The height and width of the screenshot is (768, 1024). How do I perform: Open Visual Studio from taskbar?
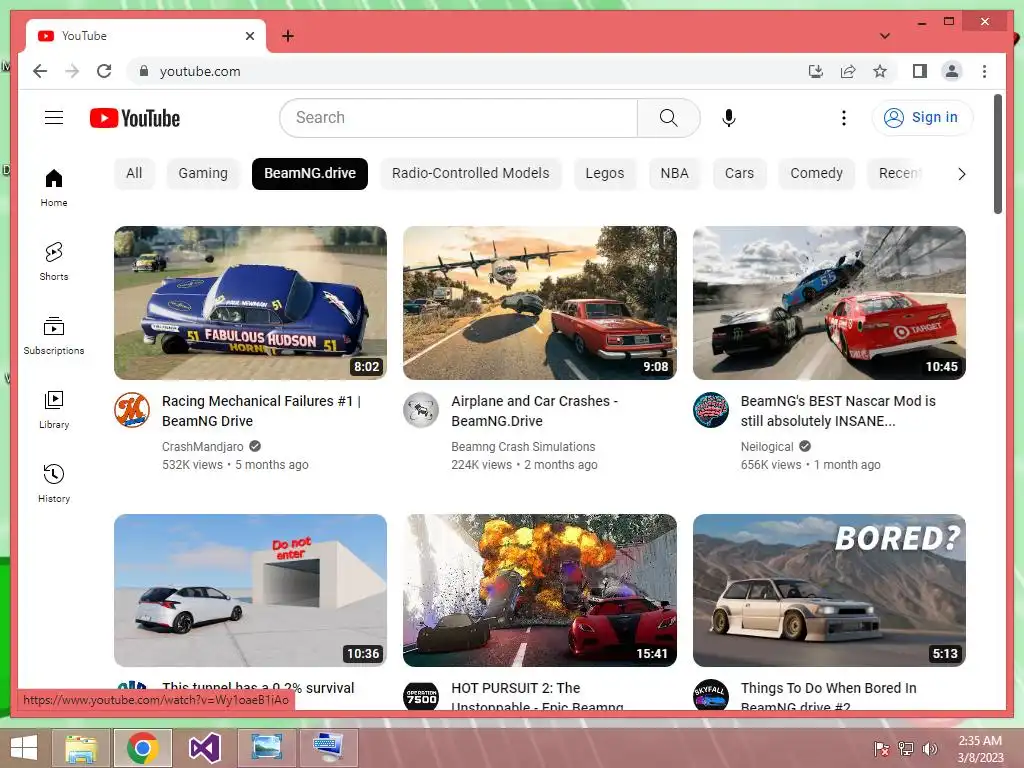204,748
